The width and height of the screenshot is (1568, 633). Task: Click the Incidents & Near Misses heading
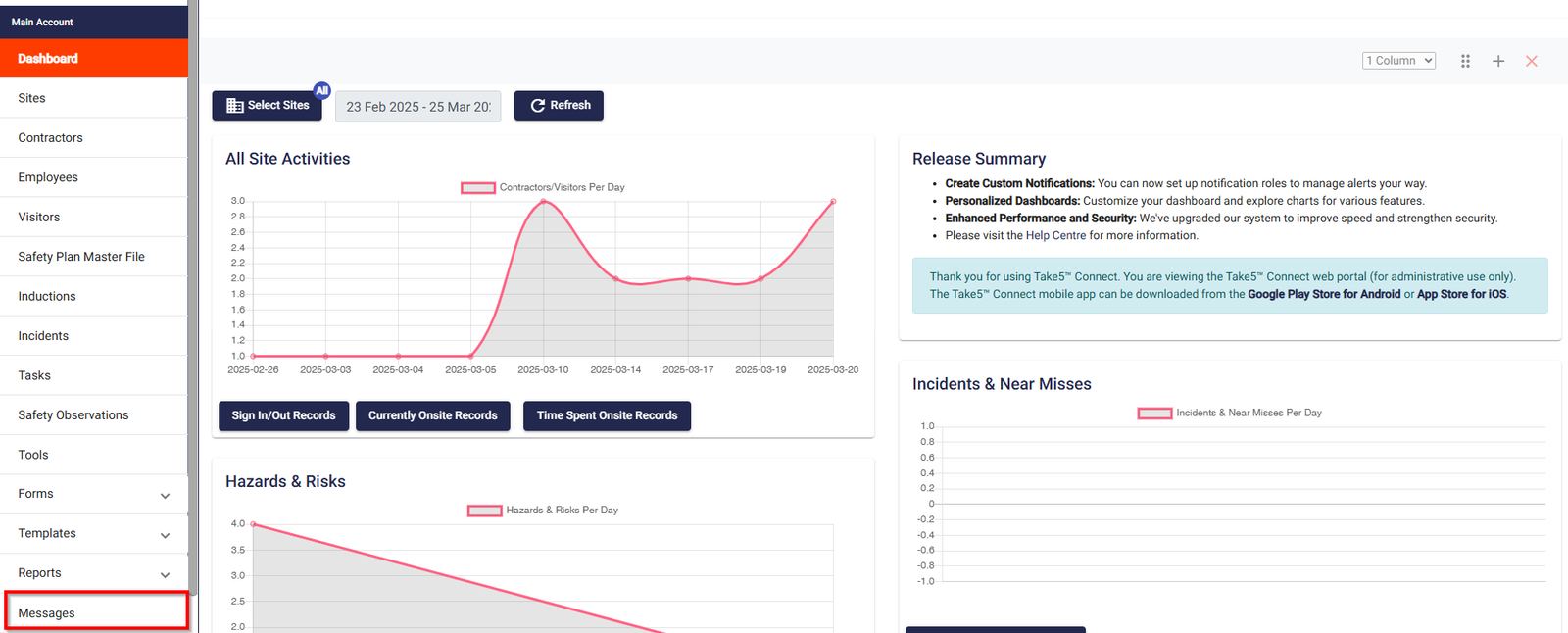[x=1002, y=384]
